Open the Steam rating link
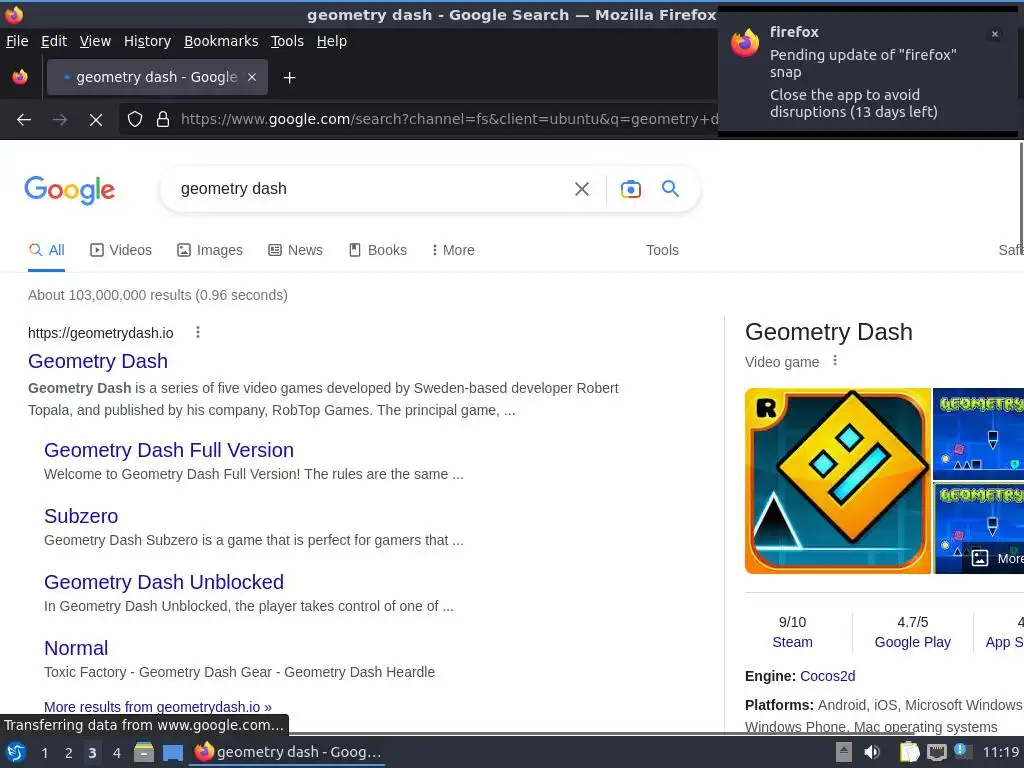 792,642
